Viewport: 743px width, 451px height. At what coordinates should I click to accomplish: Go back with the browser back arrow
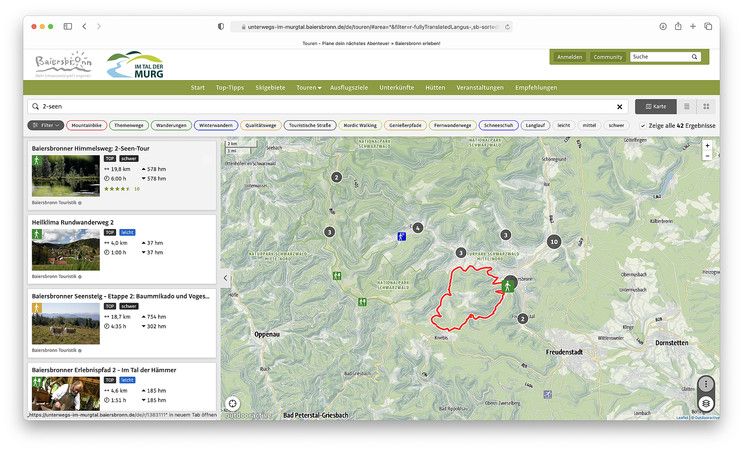[x=84, y=27]
